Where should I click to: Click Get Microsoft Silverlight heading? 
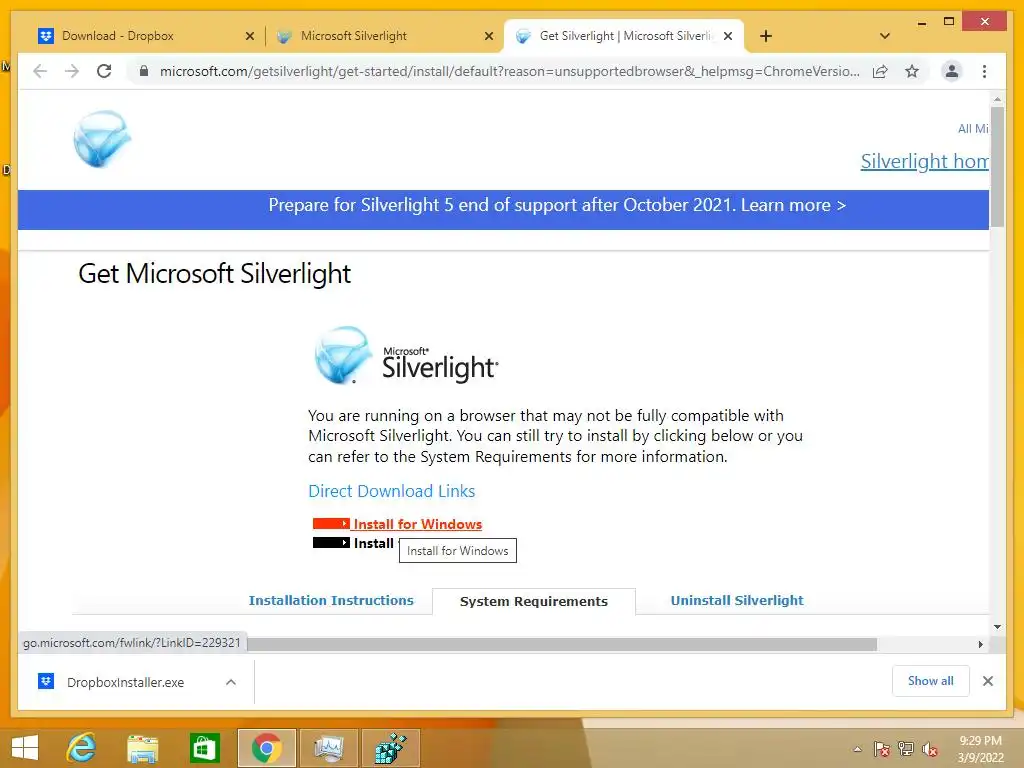point(215,274)
